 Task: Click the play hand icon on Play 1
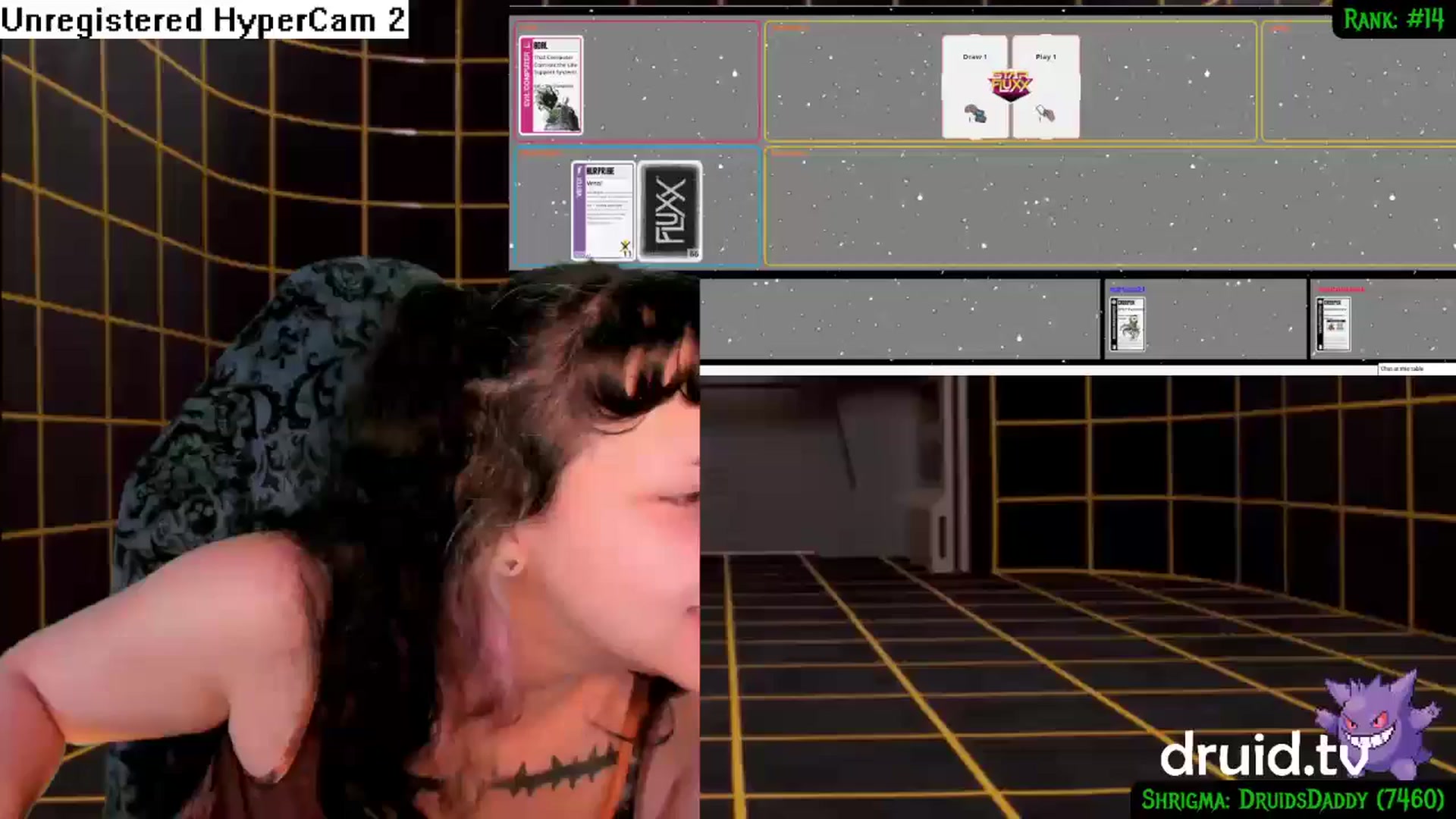pyautogui.click(x=1046, y=114)
